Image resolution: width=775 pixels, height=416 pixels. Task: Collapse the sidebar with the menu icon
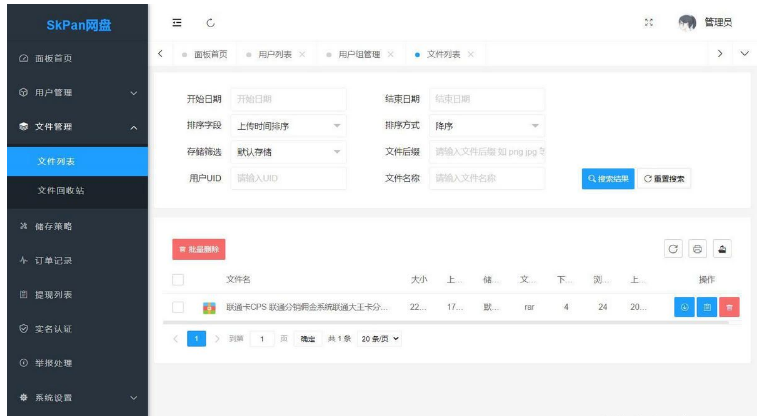tap(176, 23)
